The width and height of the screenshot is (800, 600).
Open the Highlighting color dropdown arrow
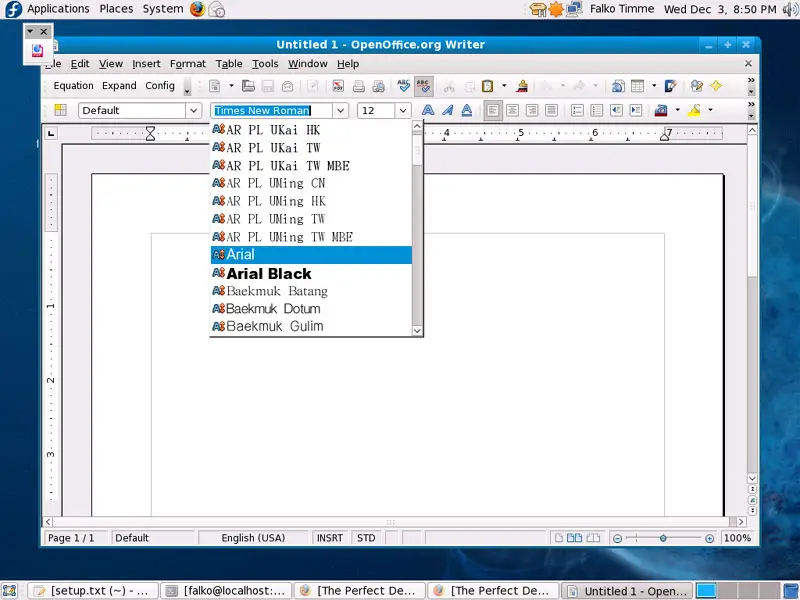tap(710, 110)
